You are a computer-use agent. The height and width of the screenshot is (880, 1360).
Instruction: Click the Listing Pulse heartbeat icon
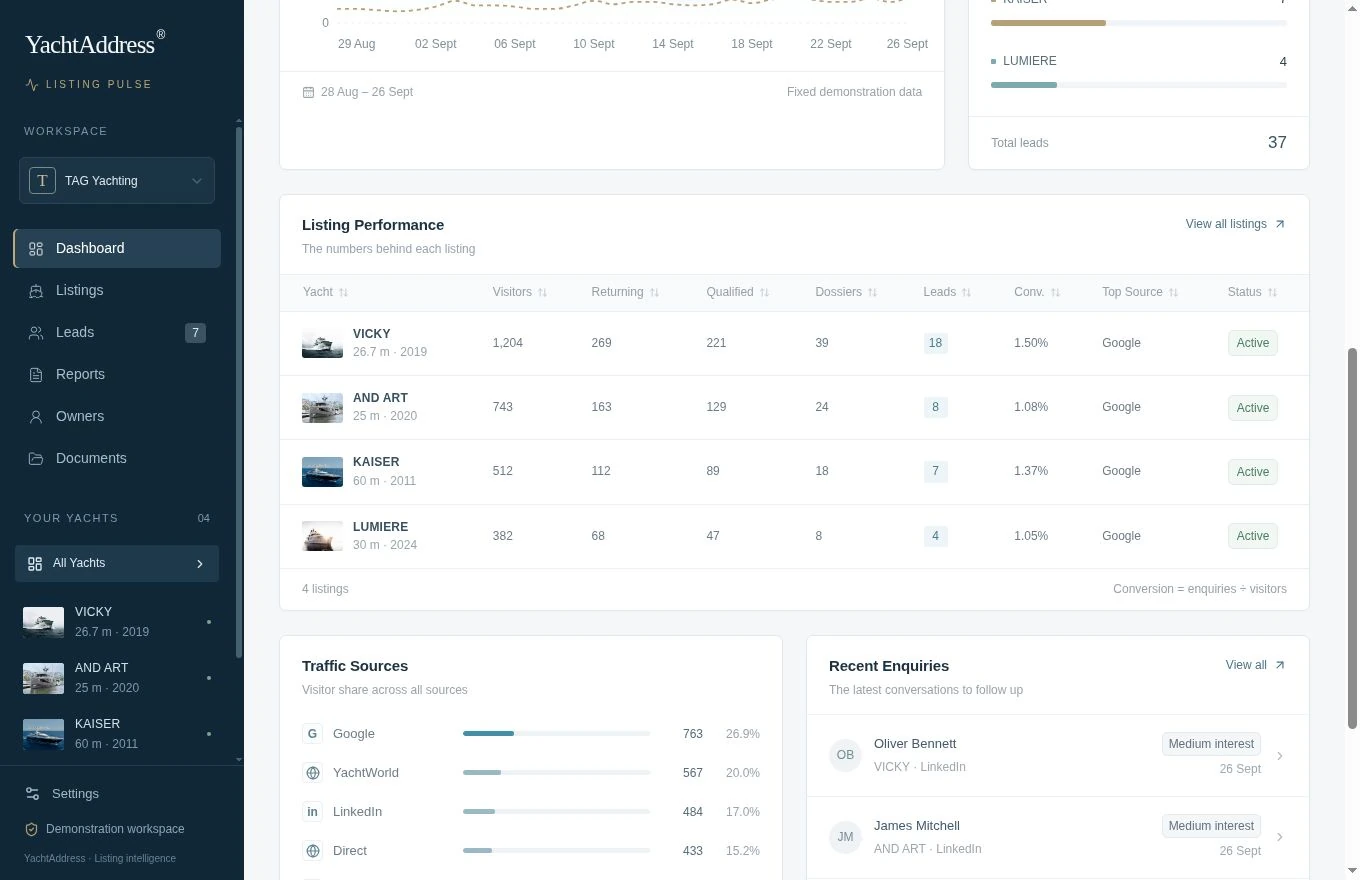32,85
